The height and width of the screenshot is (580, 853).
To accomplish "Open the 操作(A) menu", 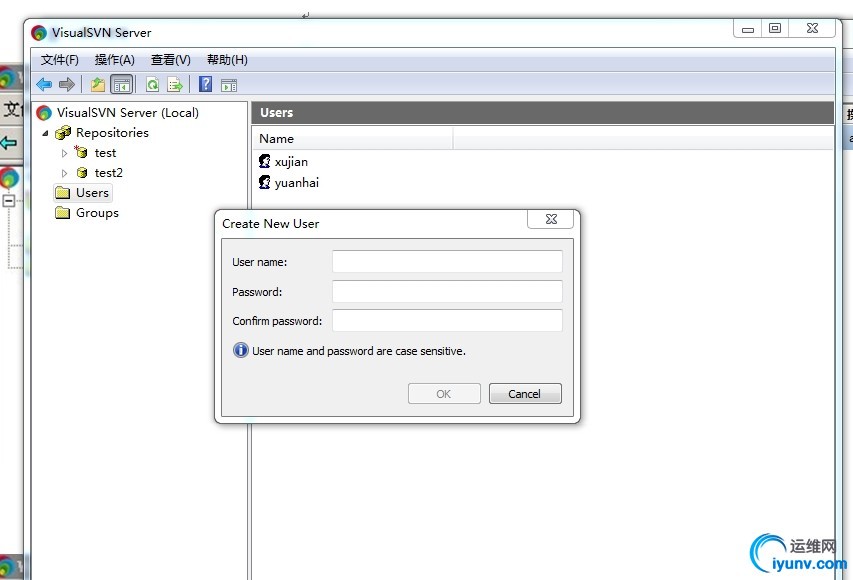I will click(115, 60).
